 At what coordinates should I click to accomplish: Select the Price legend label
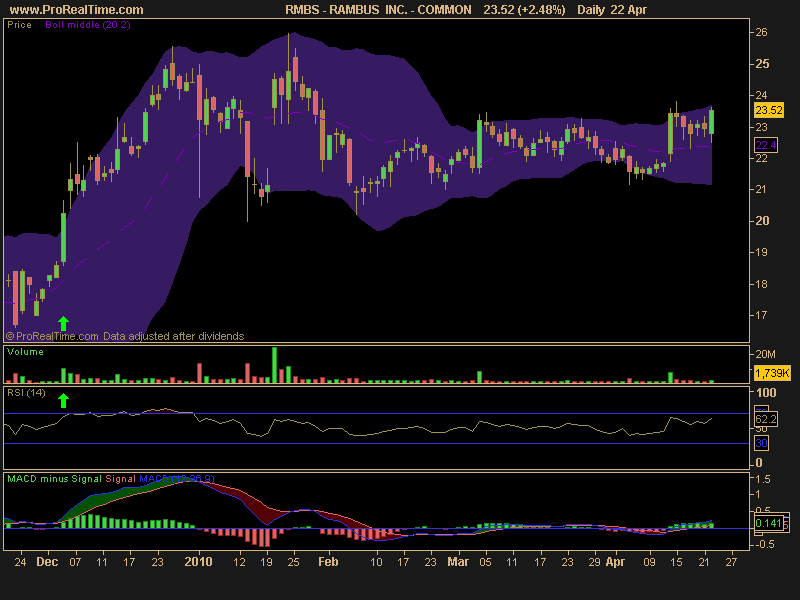click(x=19, y=24)
